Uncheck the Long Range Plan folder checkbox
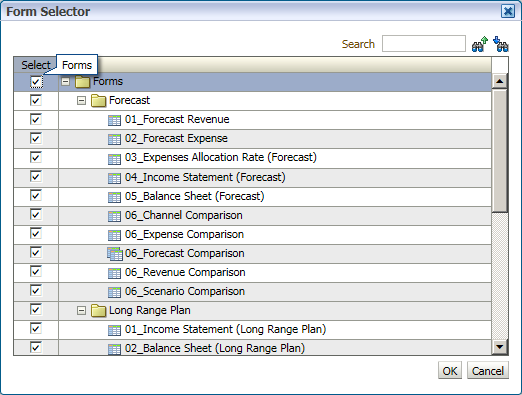 tap(36, 309)
